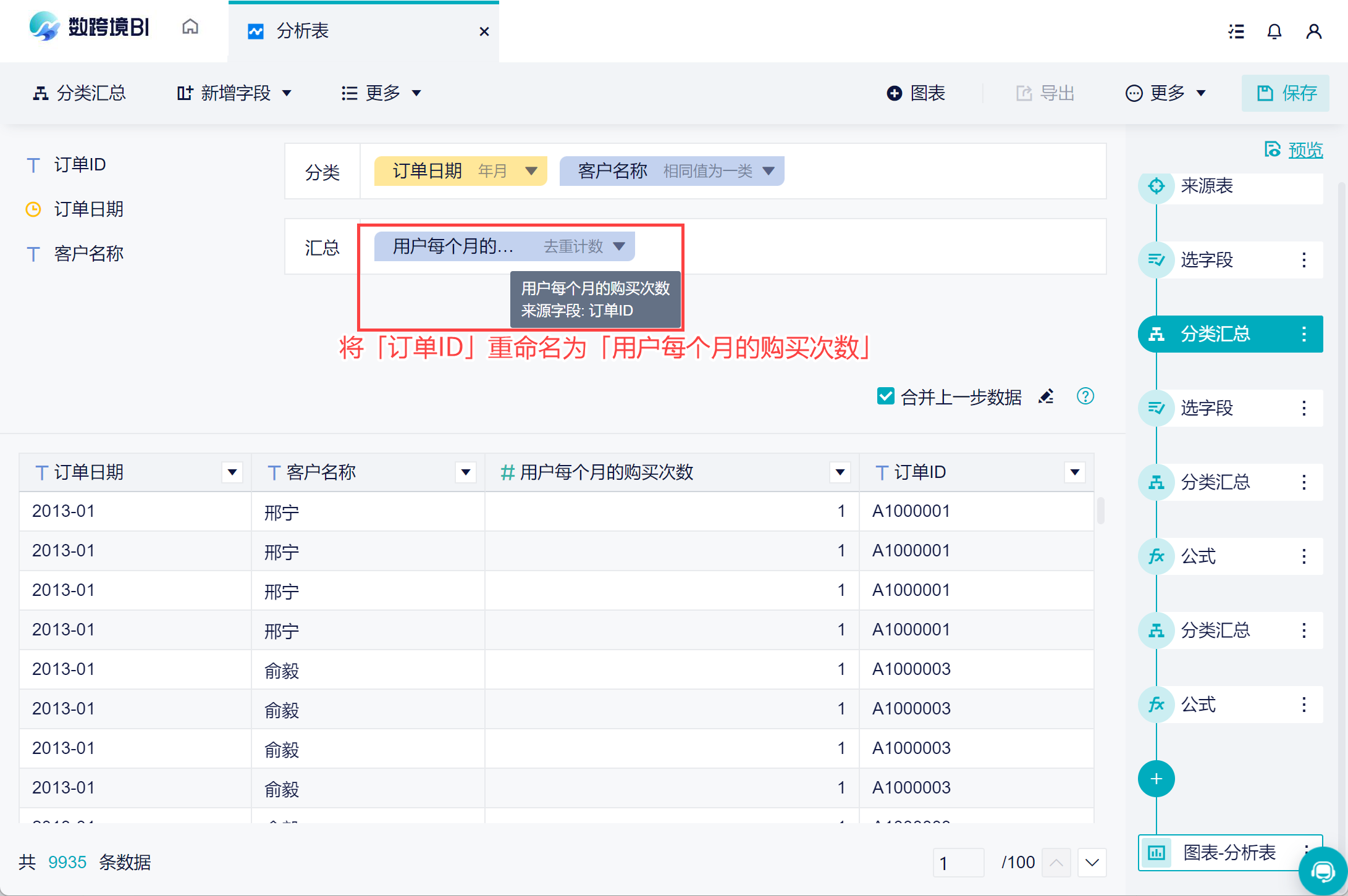Open the 新增字段 menu
This screenshot has height=896, width=1348.
[x=235, y=93]
